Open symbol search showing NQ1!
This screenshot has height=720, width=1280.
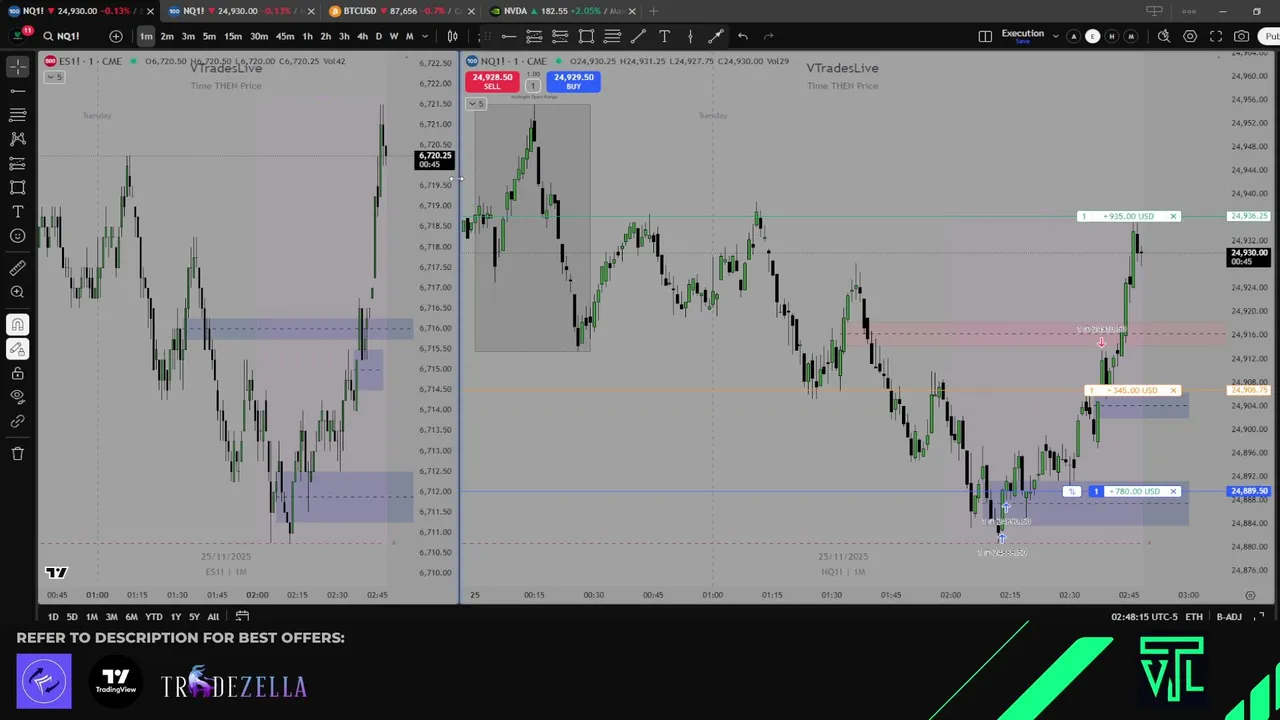point(62,37)
